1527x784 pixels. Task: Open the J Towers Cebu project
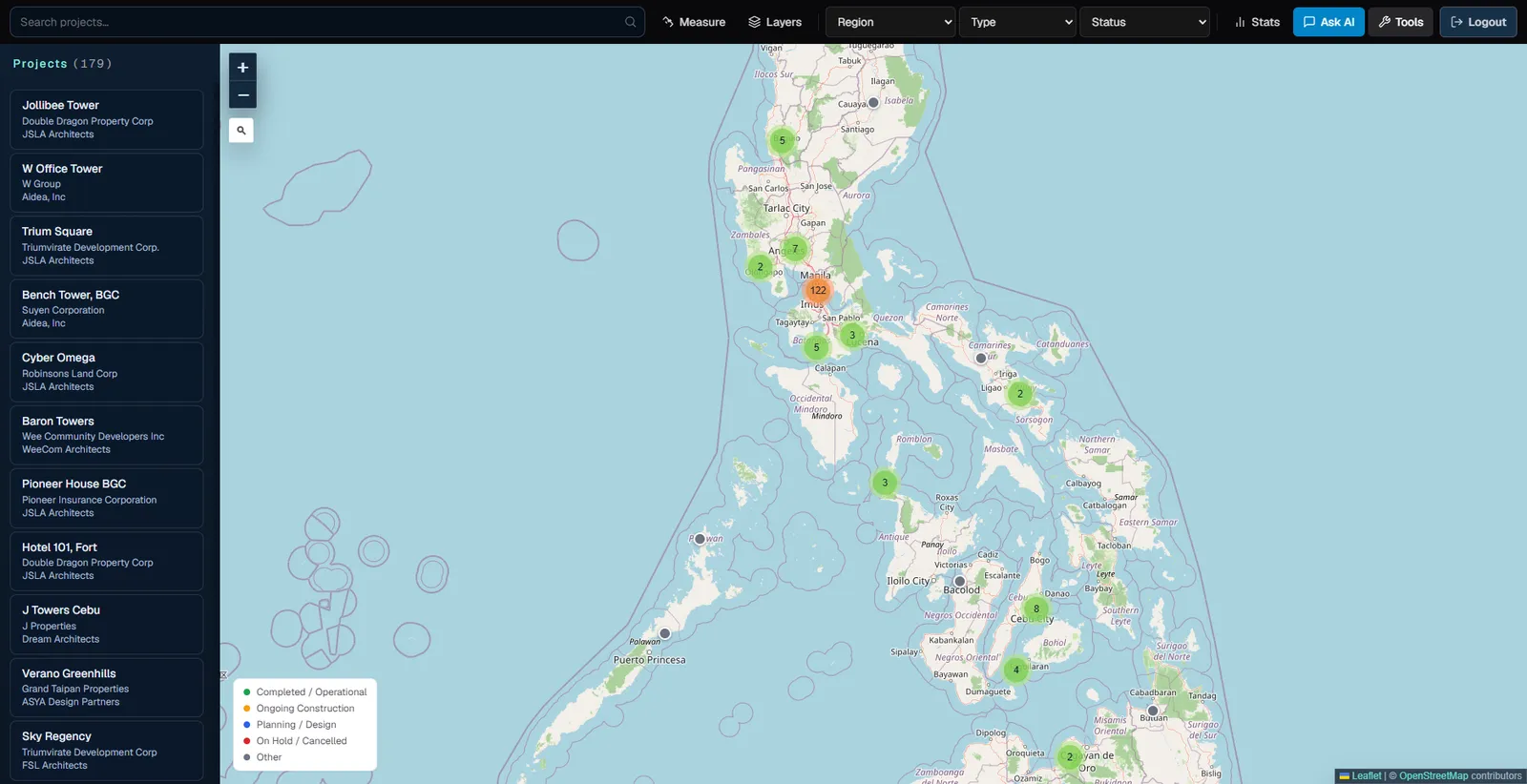point(107,625)
